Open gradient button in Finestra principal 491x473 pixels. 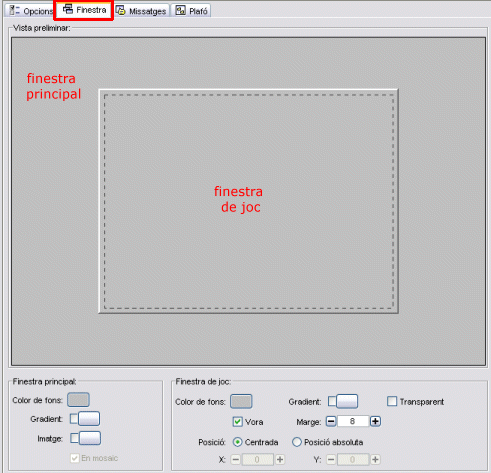89,419
